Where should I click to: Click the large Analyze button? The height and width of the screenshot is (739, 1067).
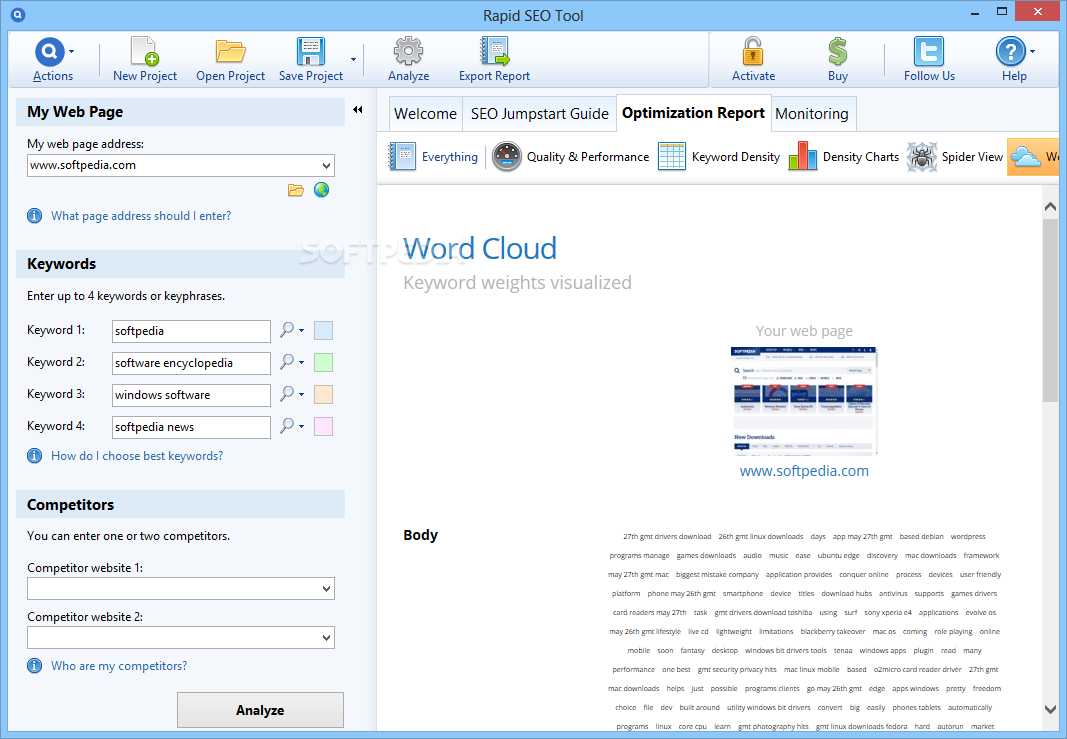tap(260, 710)
